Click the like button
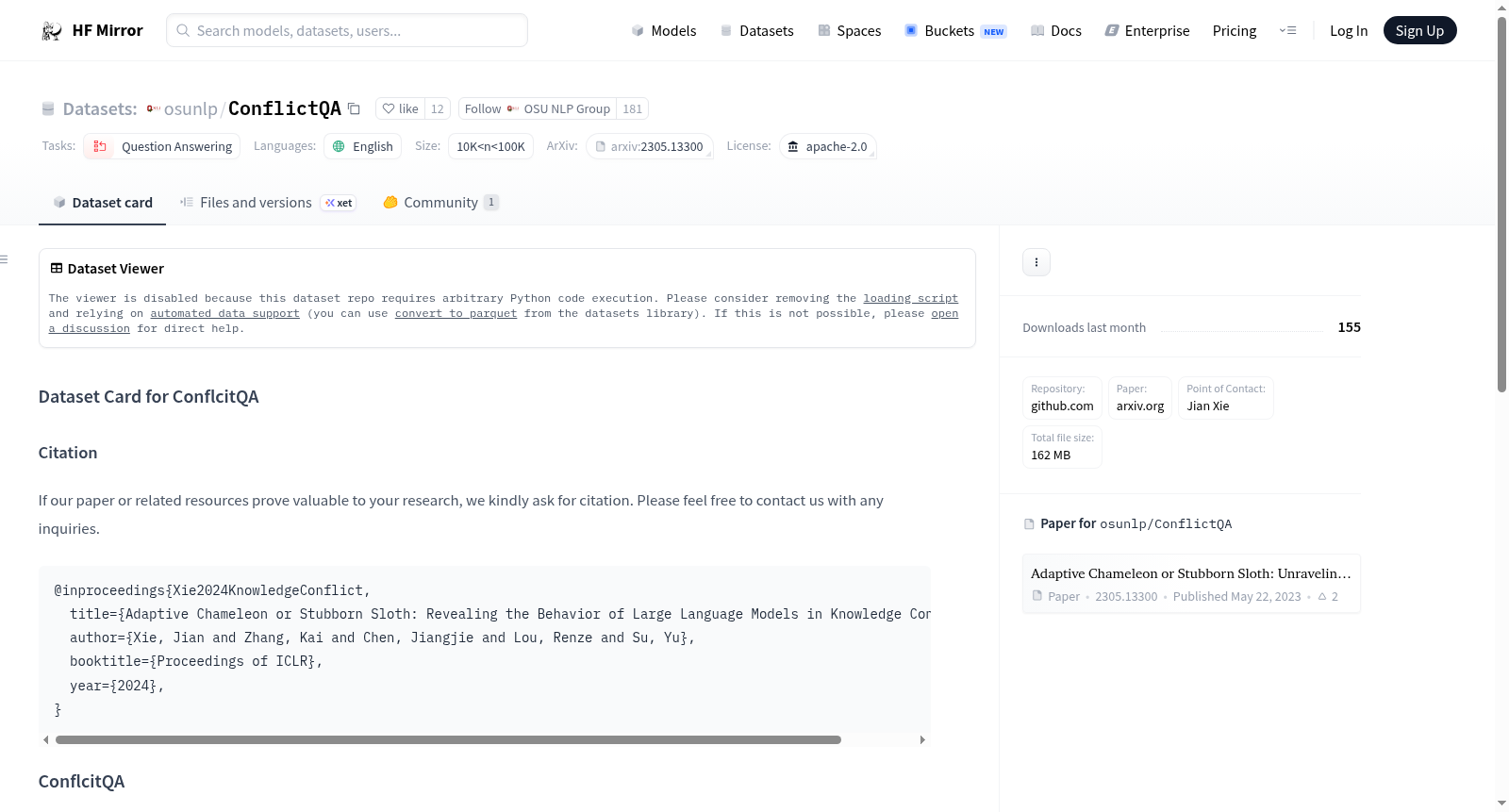This screenshot has height=812, width=1509. point(400,108)
